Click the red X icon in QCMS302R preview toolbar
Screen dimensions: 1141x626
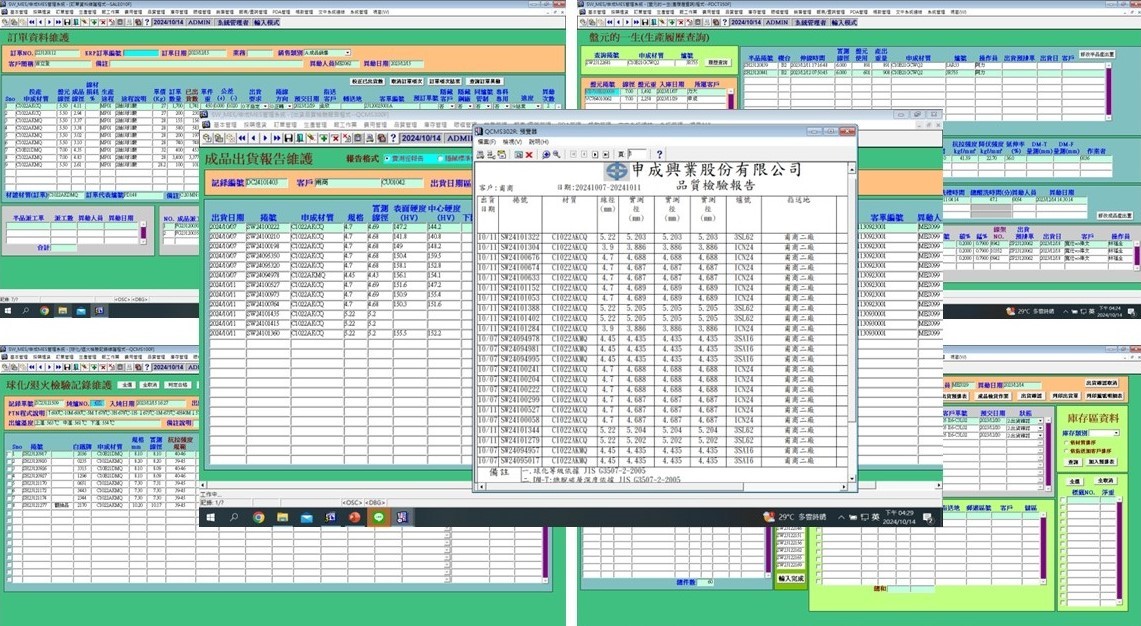pyautogui.click(x=529, y=154)
